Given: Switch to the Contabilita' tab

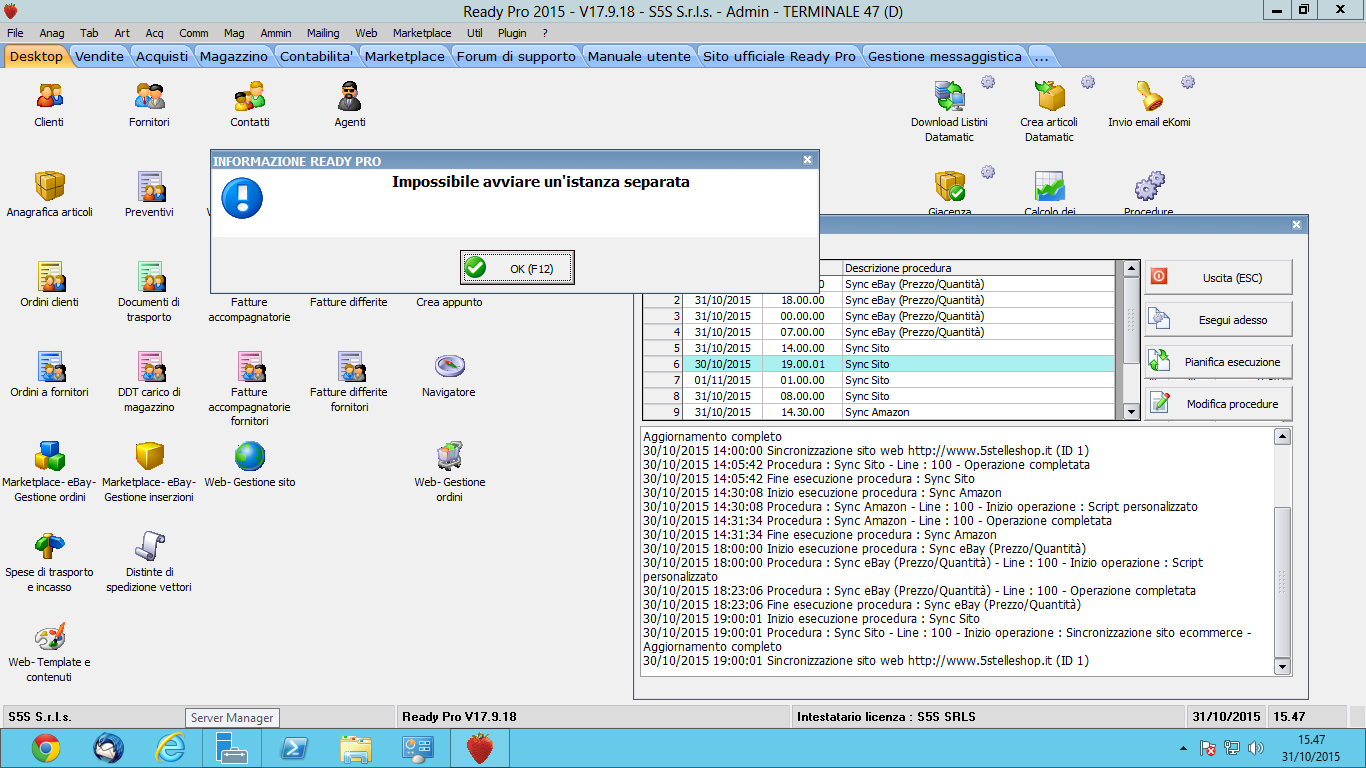Looking at the screenshot, I should (x=317, y=56).
